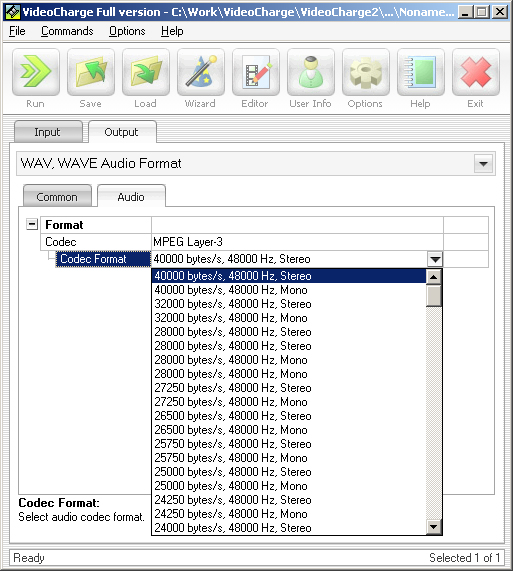The width and height of the screenshot is (513, 571).
Task: Choose 25750 bytes/s, 48000 Hz, Stereo
Action: [289, 444]
